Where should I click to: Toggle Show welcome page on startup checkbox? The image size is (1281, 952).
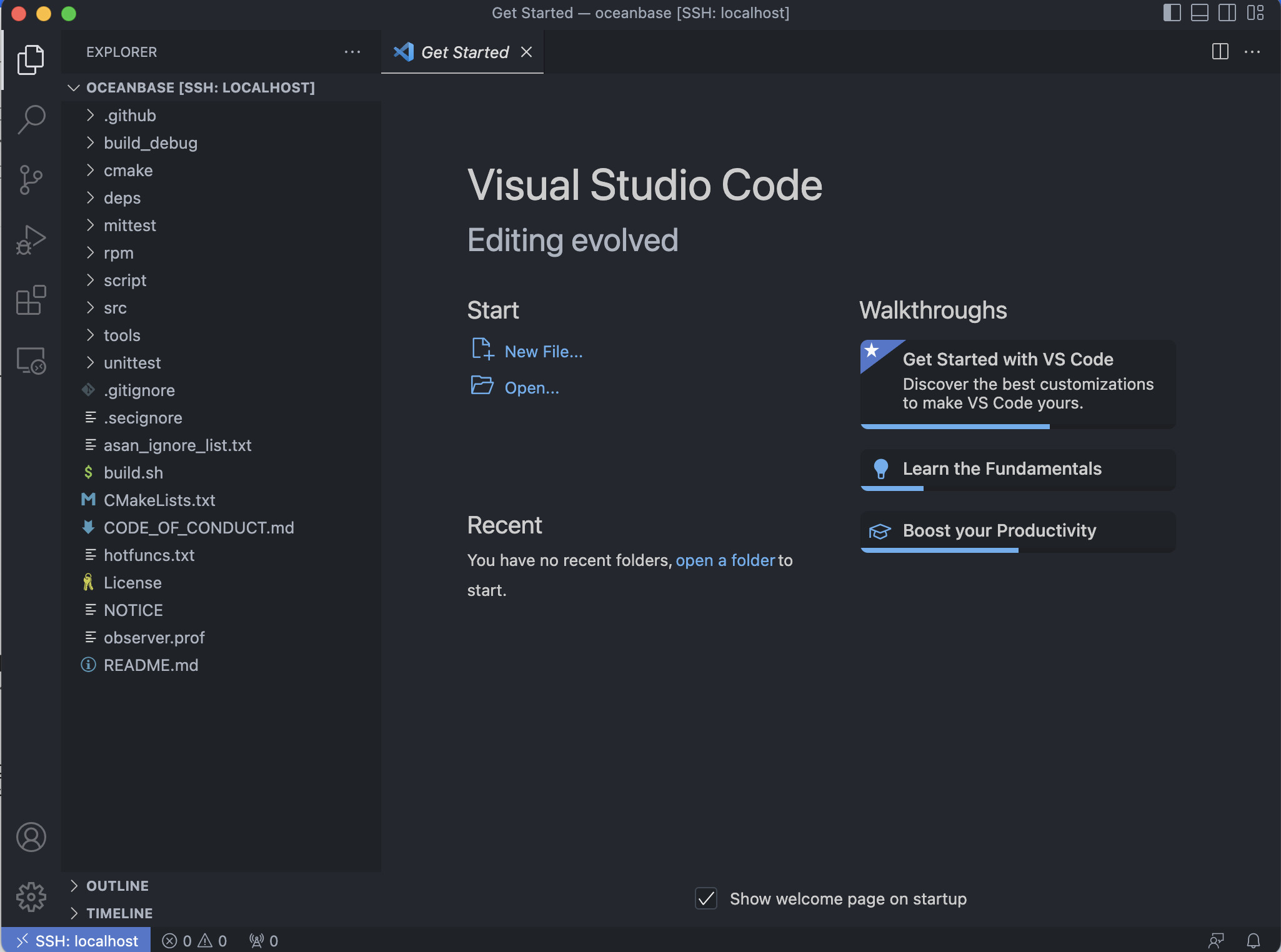point(706,898)
